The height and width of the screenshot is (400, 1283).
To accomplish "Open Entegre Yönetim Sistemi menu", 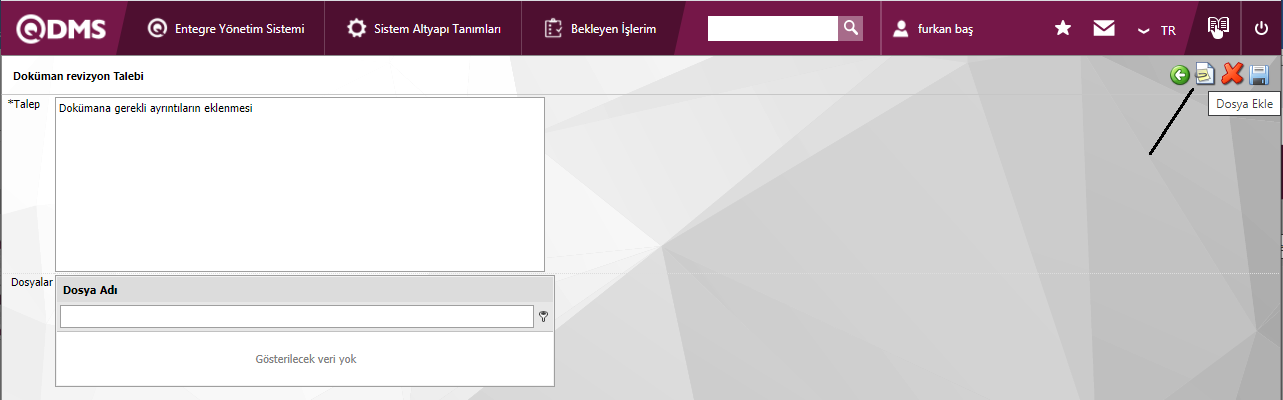I will pyautogui.click(x=226, y=29).
